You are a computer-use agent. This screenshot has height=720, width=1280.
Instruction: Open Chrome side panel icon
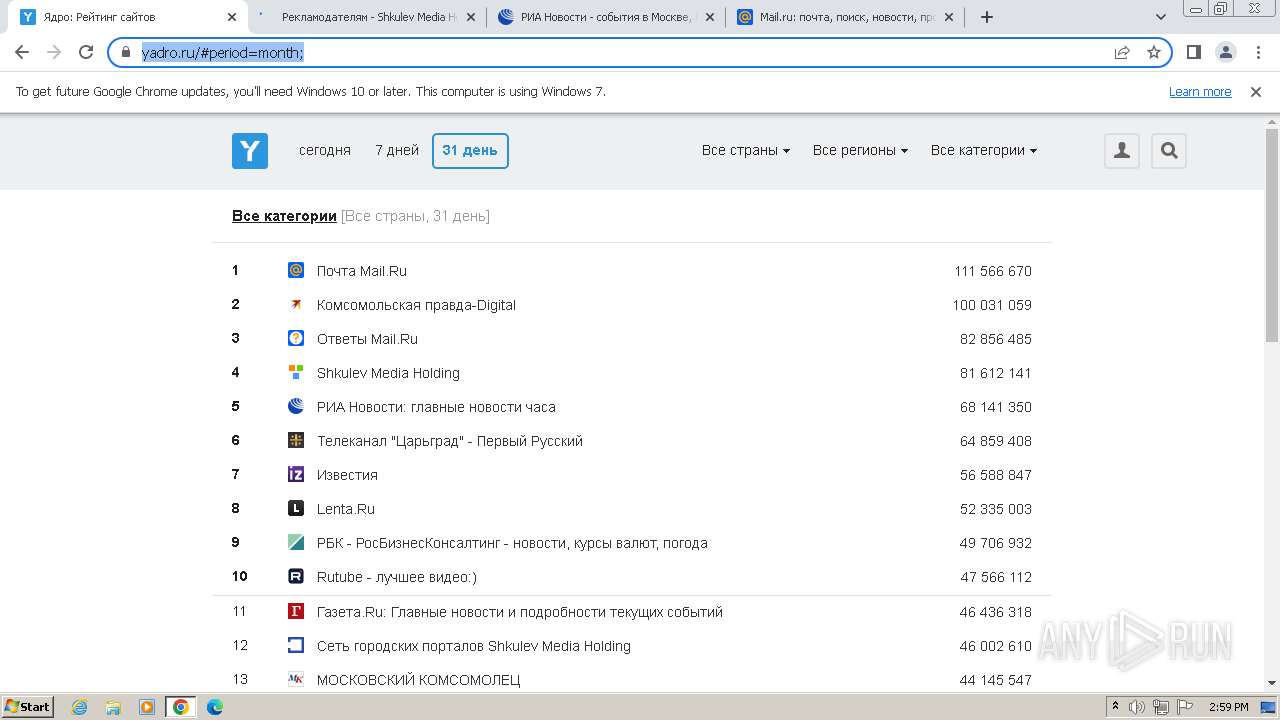(1194, 52)
